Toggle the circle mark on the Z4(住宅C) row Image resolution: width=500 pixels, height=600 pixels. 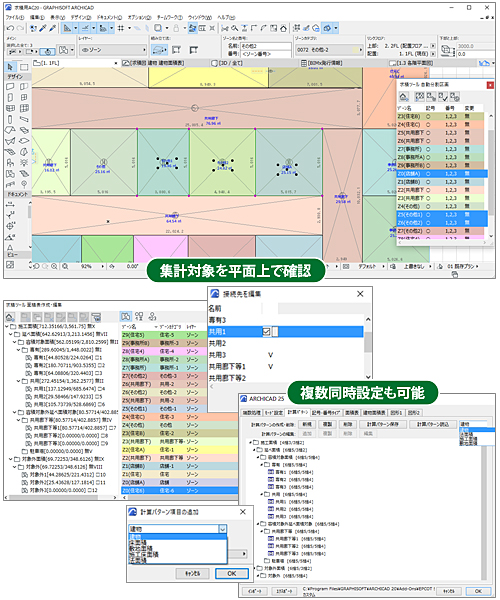pos(428,124)
